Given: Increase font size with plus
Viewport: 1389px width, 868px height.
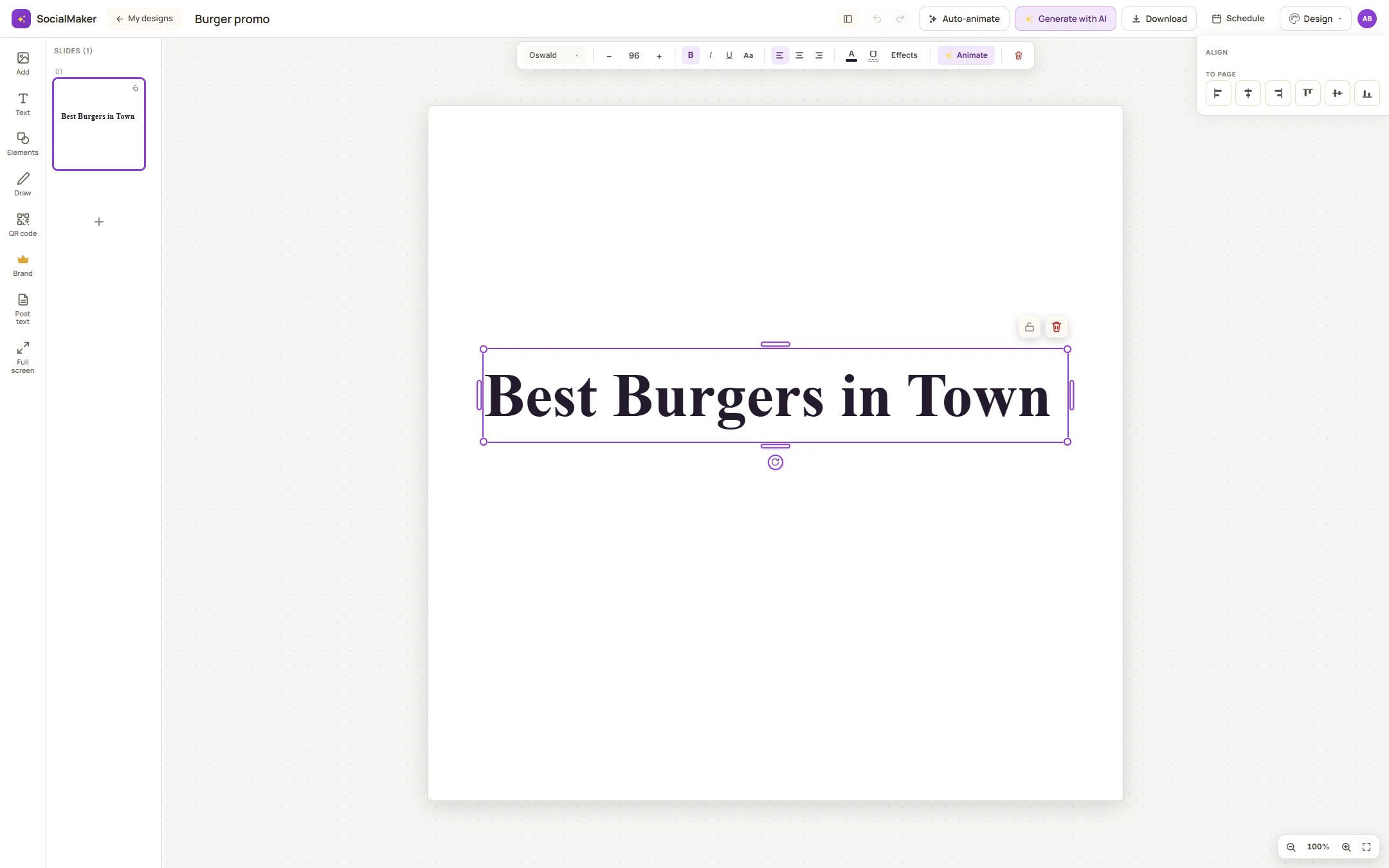Looking at the screenshot, I should [658, 56].
